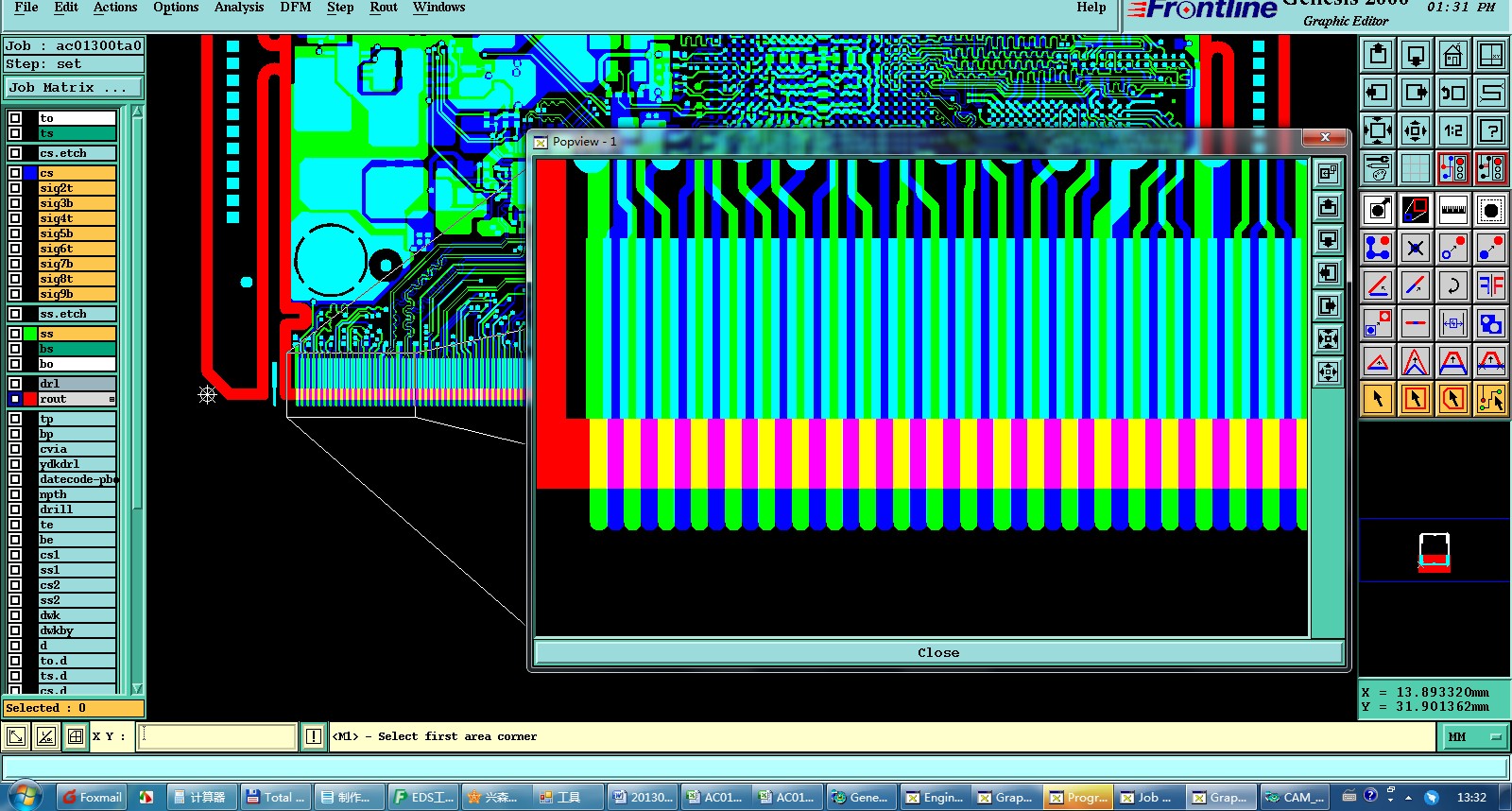Click the two overlapping blue shapes icon
The height and width of the screenshot is (811, 1512).
(x=1491, y=323)
